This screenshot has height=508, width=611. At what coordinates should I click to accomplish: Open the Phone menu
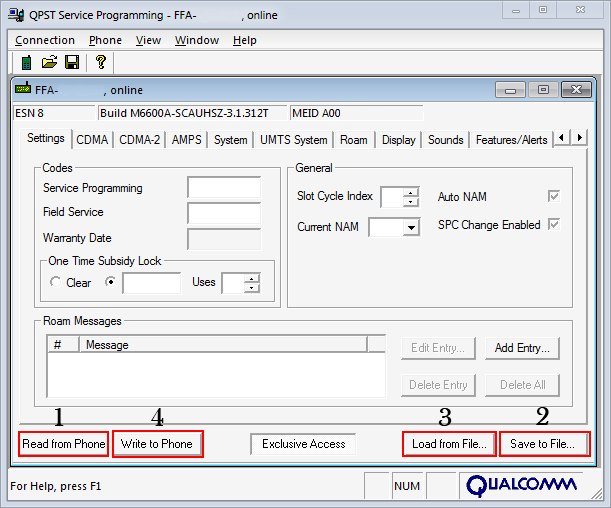click(105, 40)
